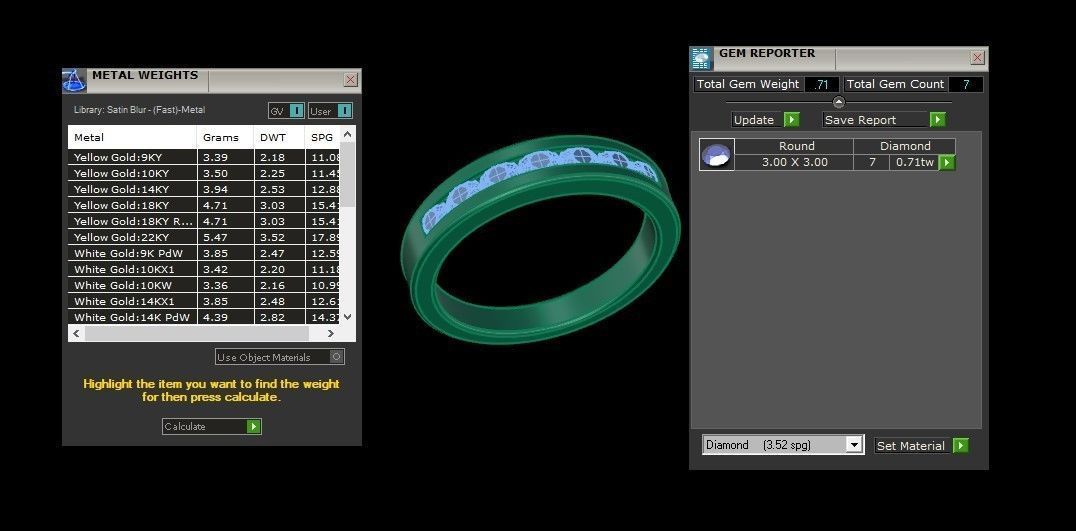Click the metal list scroll-down arrow
Viewport: 1076px width, 531px height.
click(347, 316)
